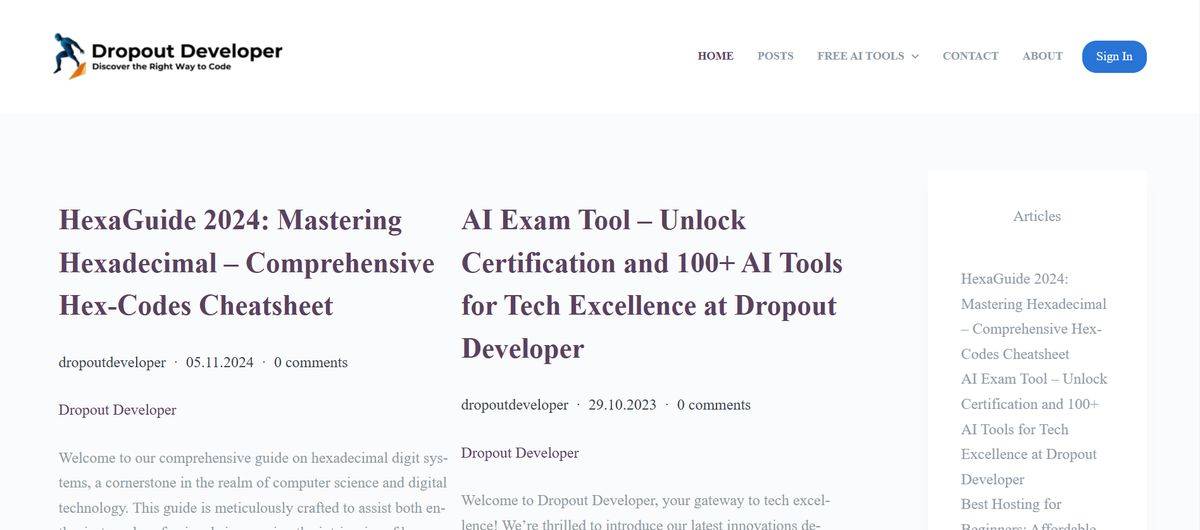Open 0 comments on the HexaGuide post
Screen dimensions: 1200x530
pyautogui.click(x=311, y=362)
